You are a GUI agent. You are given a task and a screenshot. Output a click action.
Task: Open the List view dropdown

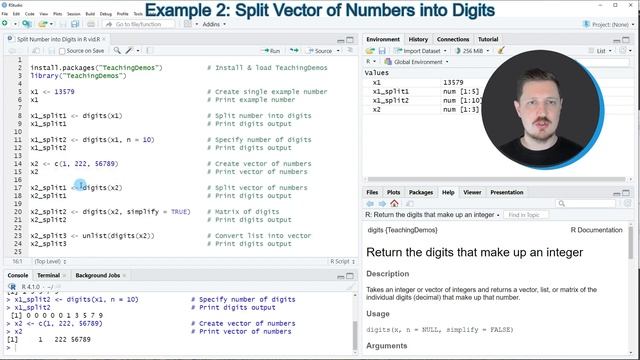(x=600, y=51)
